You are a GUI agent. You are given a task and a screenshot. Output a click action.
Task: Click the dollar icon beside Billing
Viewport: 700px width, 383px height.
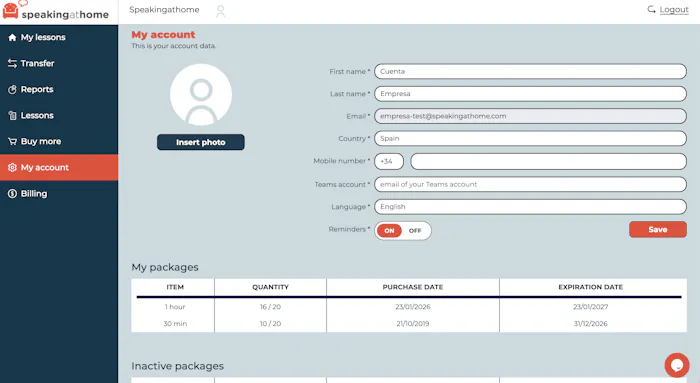click(x=12, y=194)
